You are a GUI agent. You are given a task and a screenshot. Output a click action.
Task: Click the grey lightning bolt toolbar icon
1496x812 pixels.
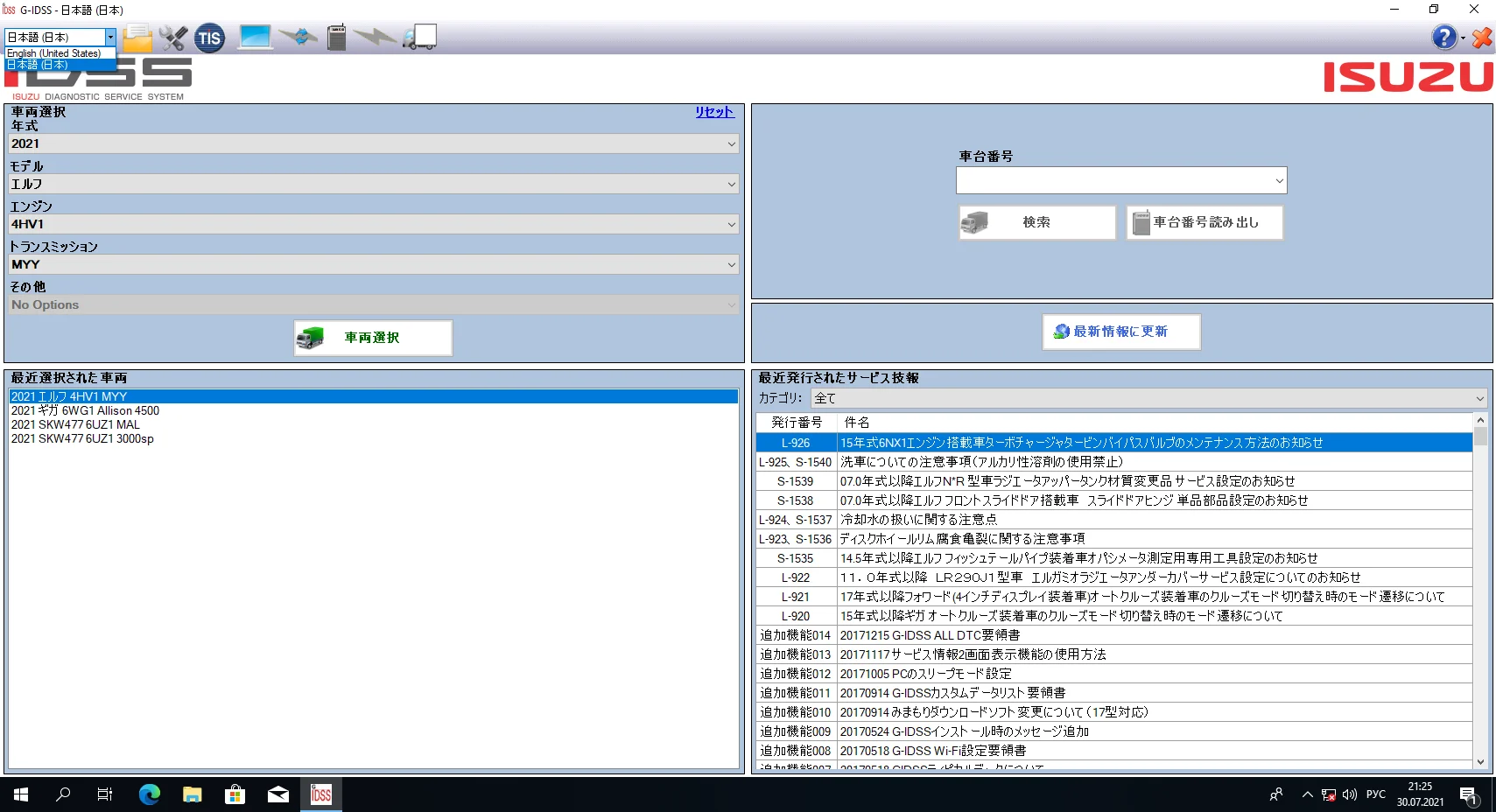(375, 37)
